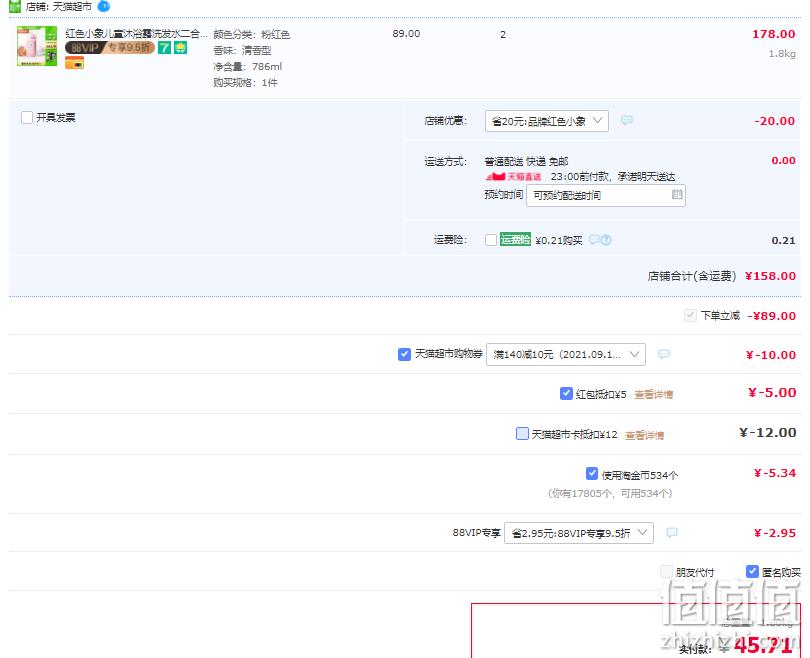Open the 满140减10元 coupon dropdown

[x=566, y=354]
